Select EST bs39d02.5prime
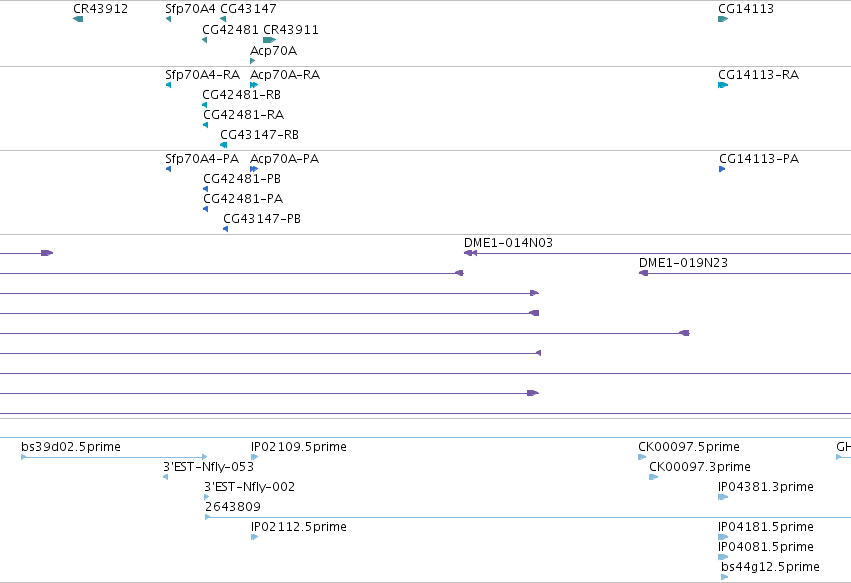851x583 pixels. (71, 447)
